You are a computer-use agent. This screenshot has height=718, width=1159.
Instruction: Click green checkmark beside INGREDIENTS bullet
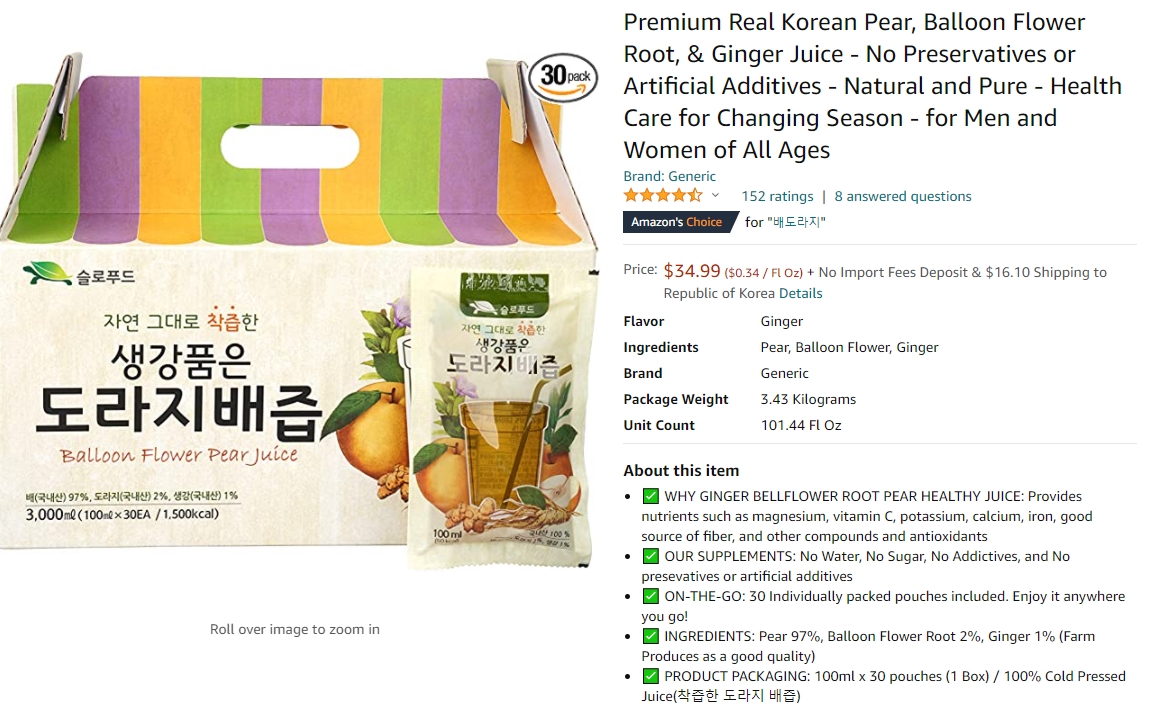tap(650, 636)
